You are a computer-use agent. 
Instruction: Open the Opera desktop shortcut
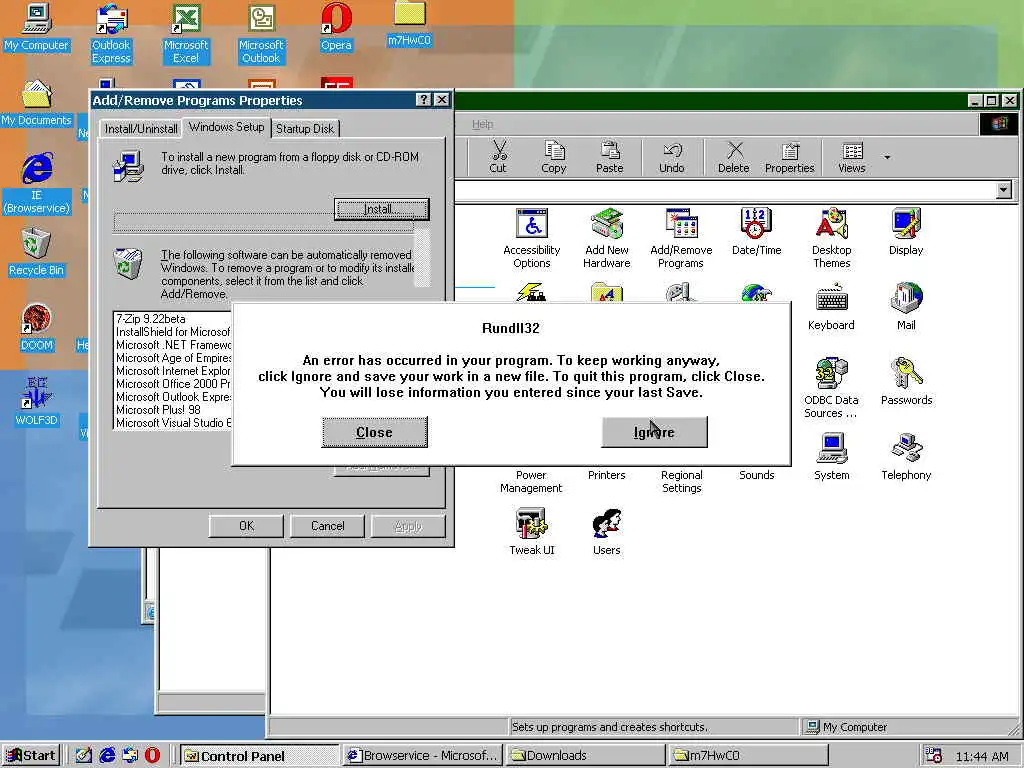pyautogui.click(x=336, y=27)
